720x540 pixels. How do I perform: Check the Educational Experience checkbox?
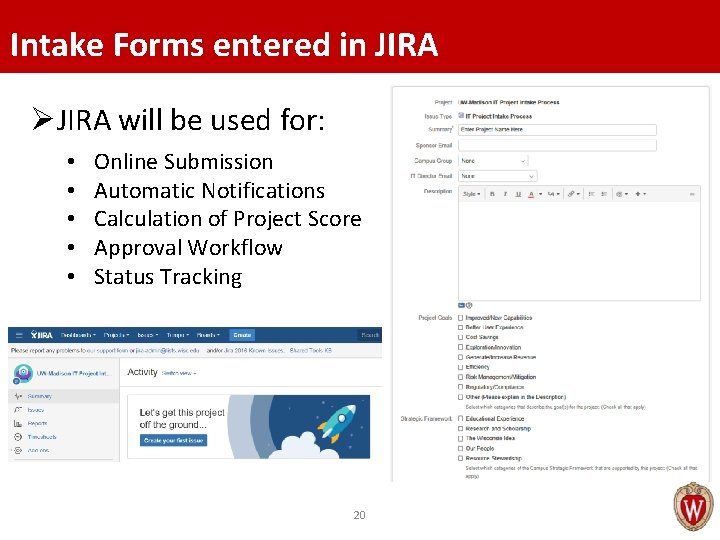pos(461,419)
